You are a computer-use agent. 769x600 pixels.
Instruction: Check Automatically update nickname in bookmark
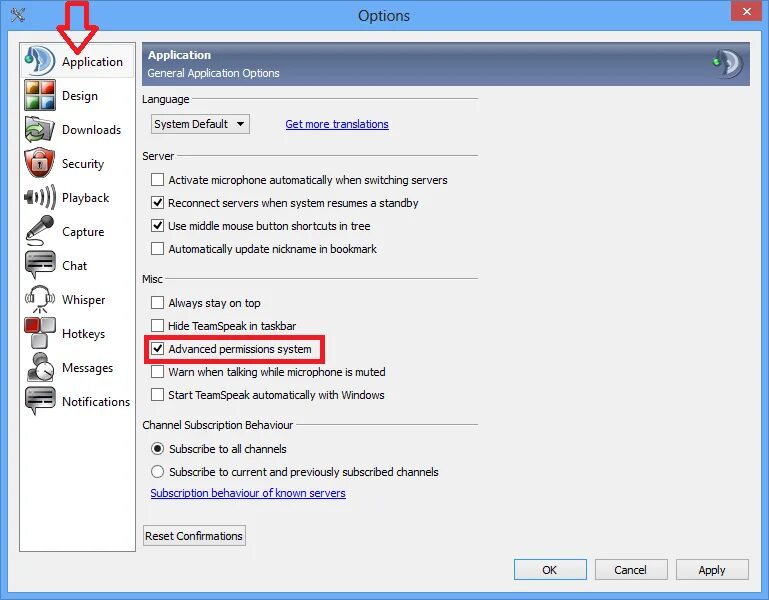[157, 249]
